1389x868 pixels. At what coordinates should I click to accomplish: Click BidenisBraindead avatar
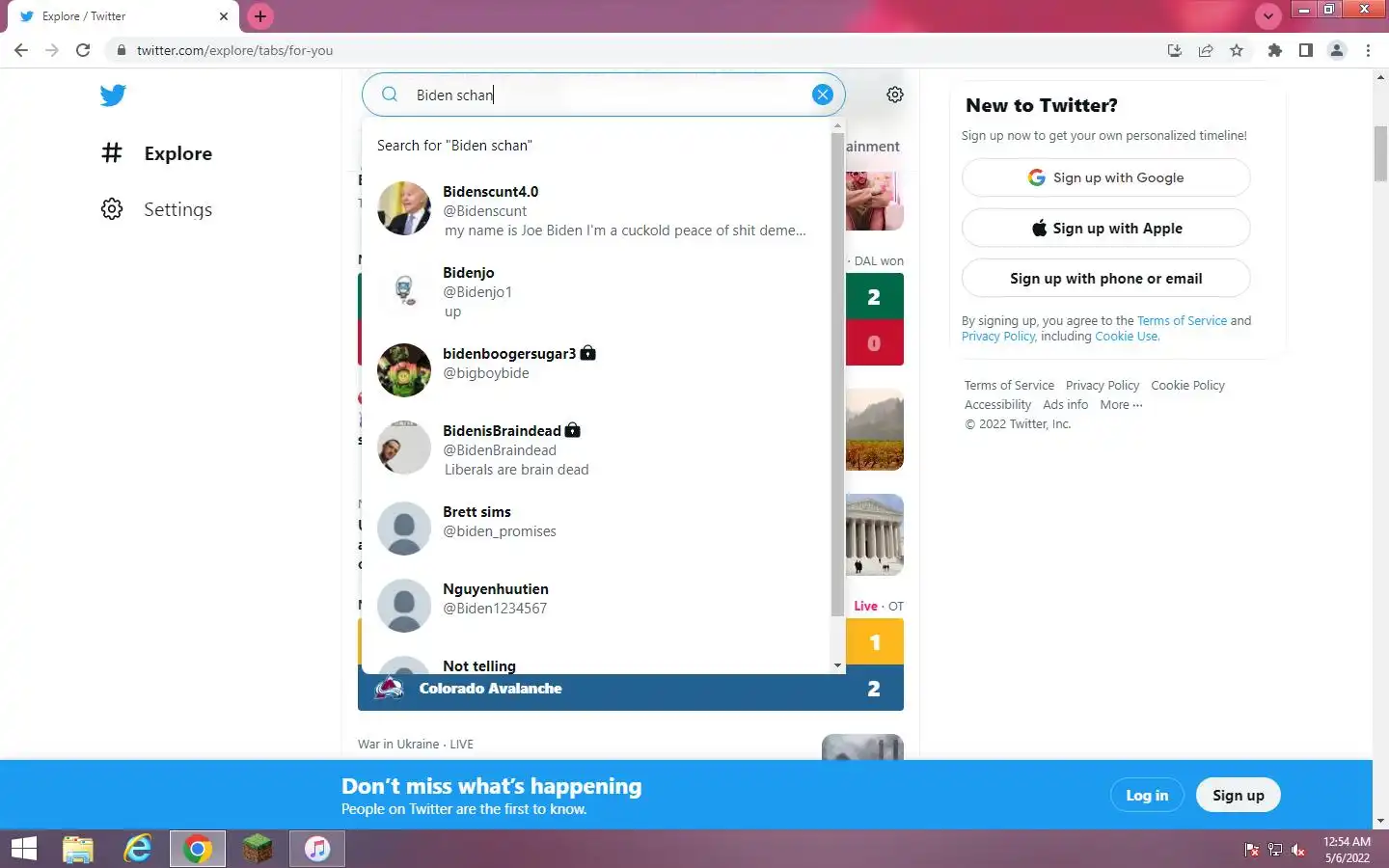(x=404, y=448)
